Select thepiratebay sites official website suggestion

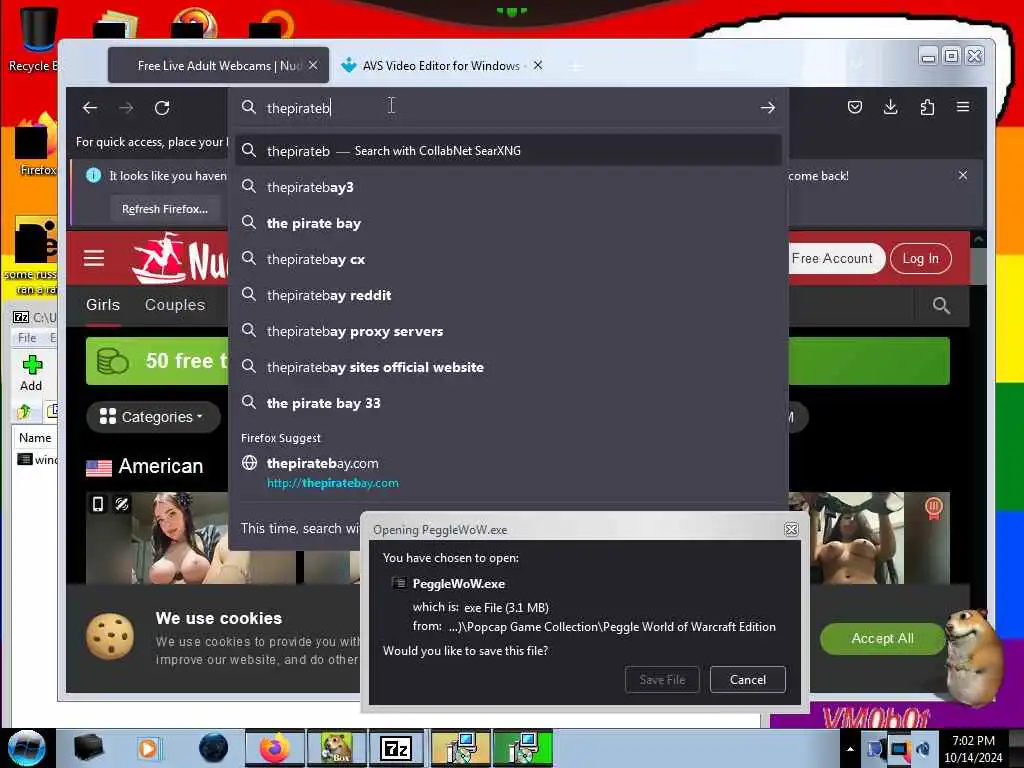[x=508, y=367]
